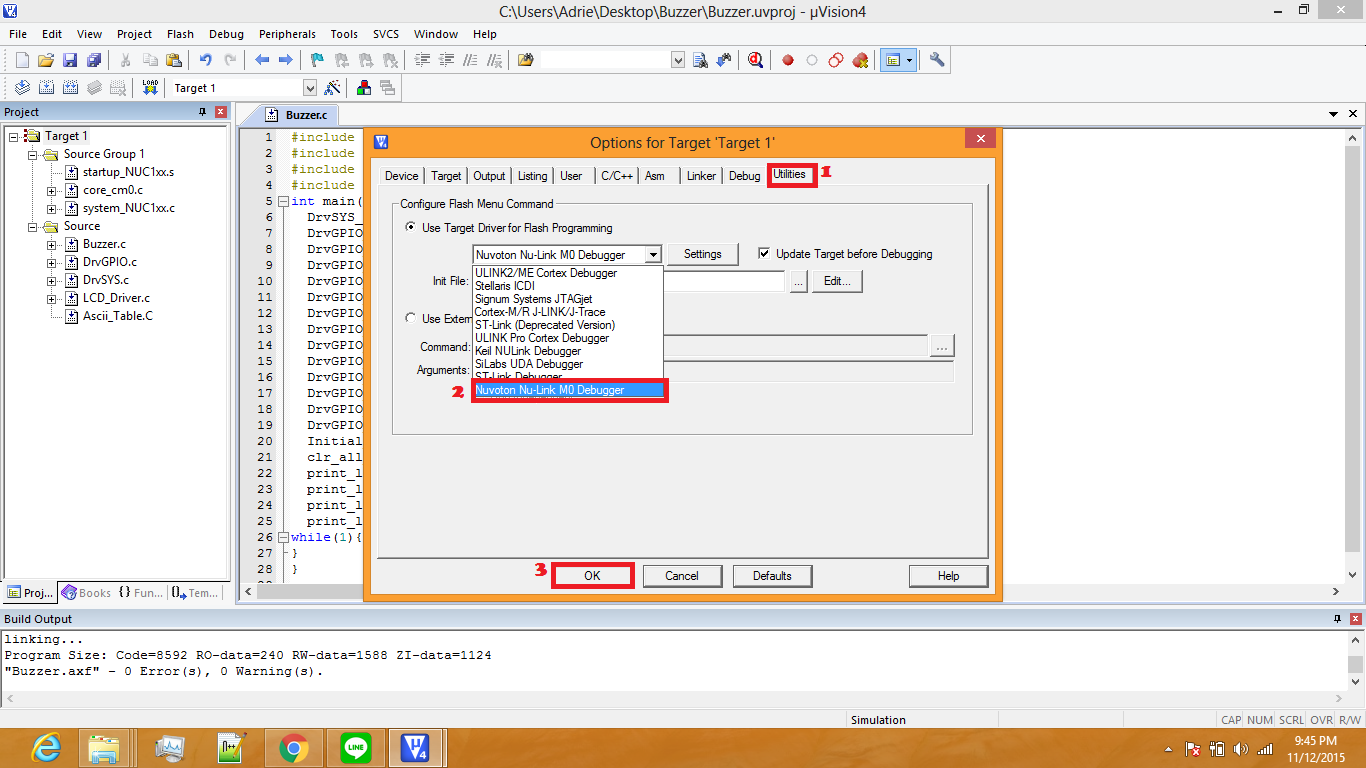Undo the last edit via the toolbar

click(x=206, y=60)
